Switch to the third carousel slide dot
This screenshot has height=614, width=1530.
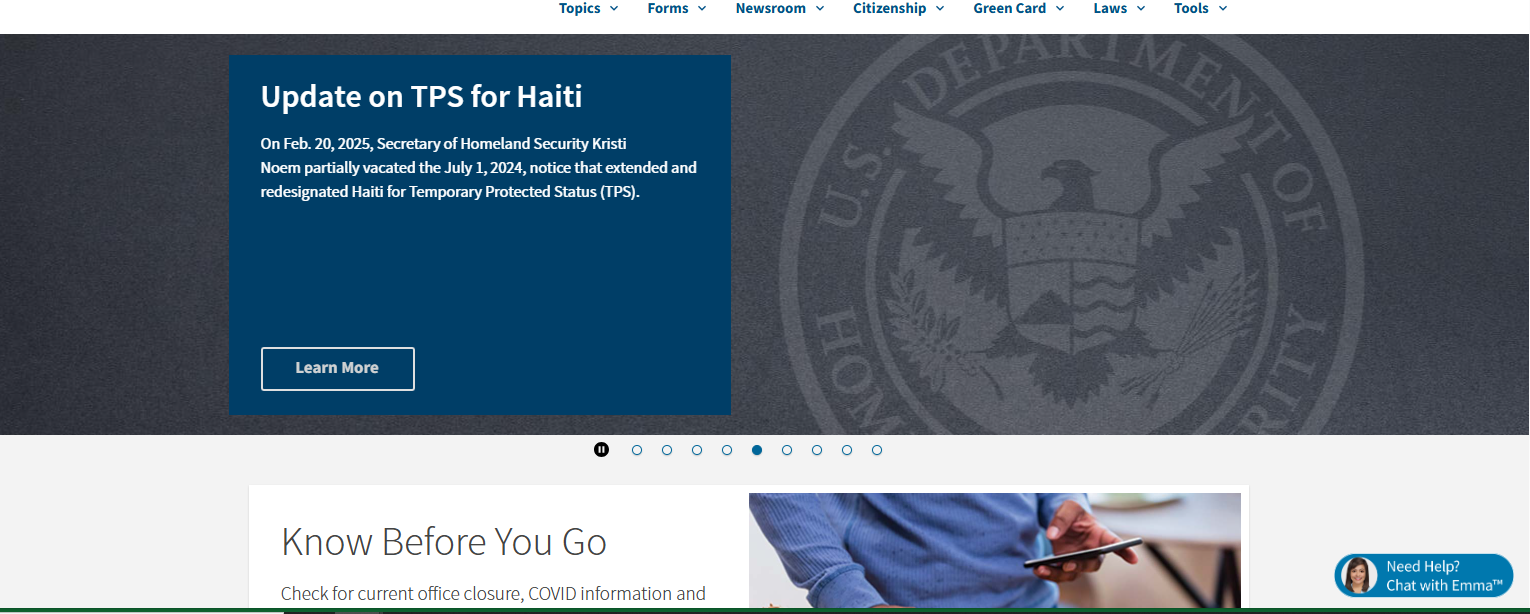click(x=697, y=450)
